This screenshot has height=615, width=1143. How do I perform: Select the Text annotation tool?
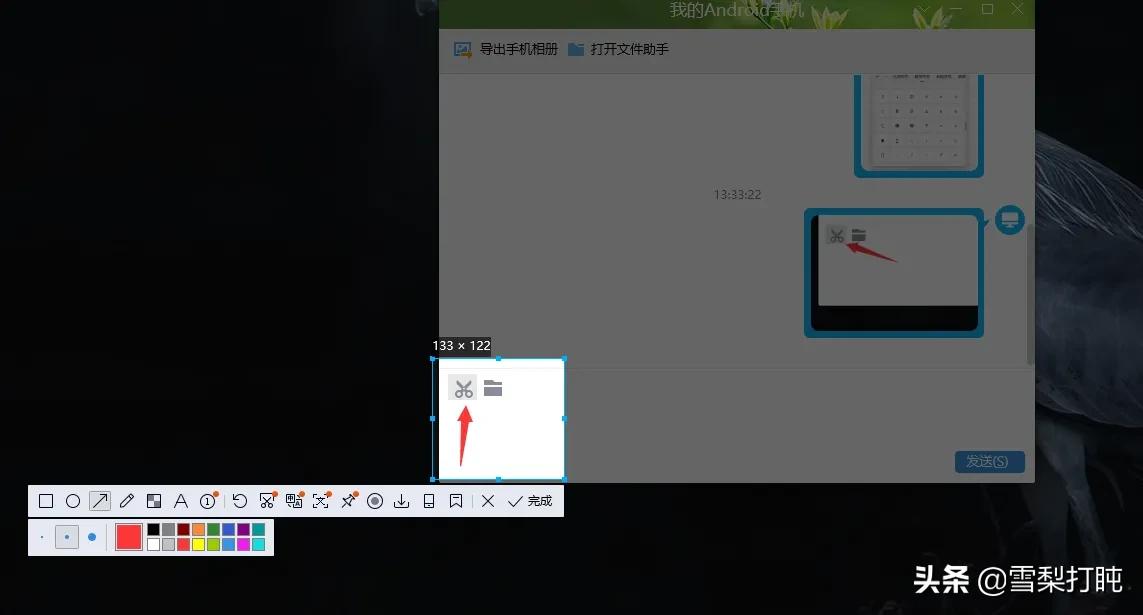click(x=181, y=501)
